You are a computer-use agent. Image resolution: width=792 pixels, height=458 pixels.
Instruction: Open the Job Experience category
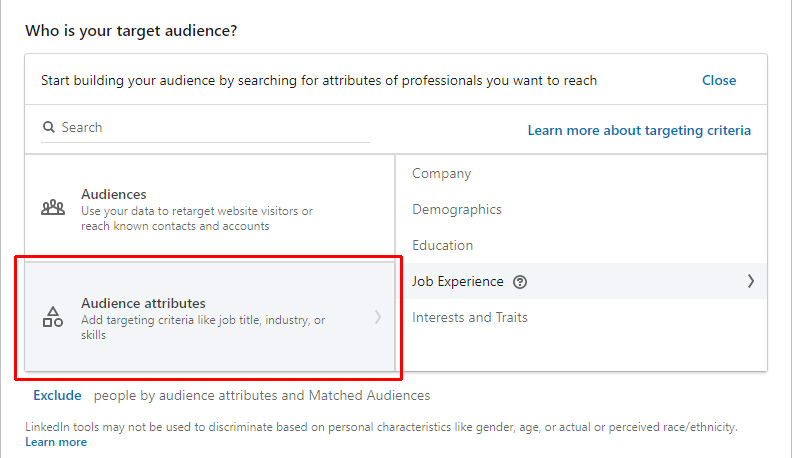[458, 281]
